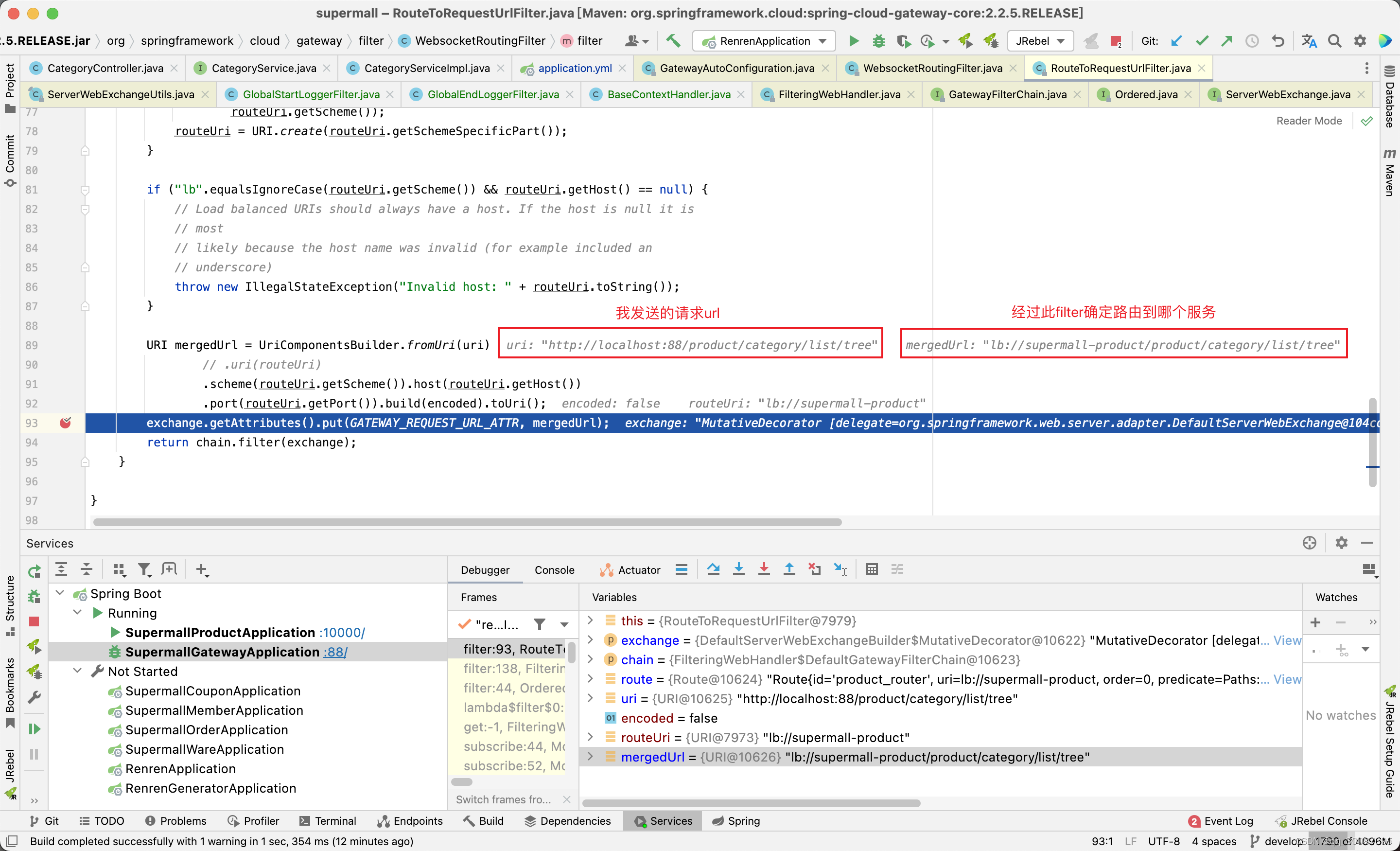Click the Variables panel horizontal scrollbar
The width and height of the screenshot is (1400, 851).
[x=751, y=803]
